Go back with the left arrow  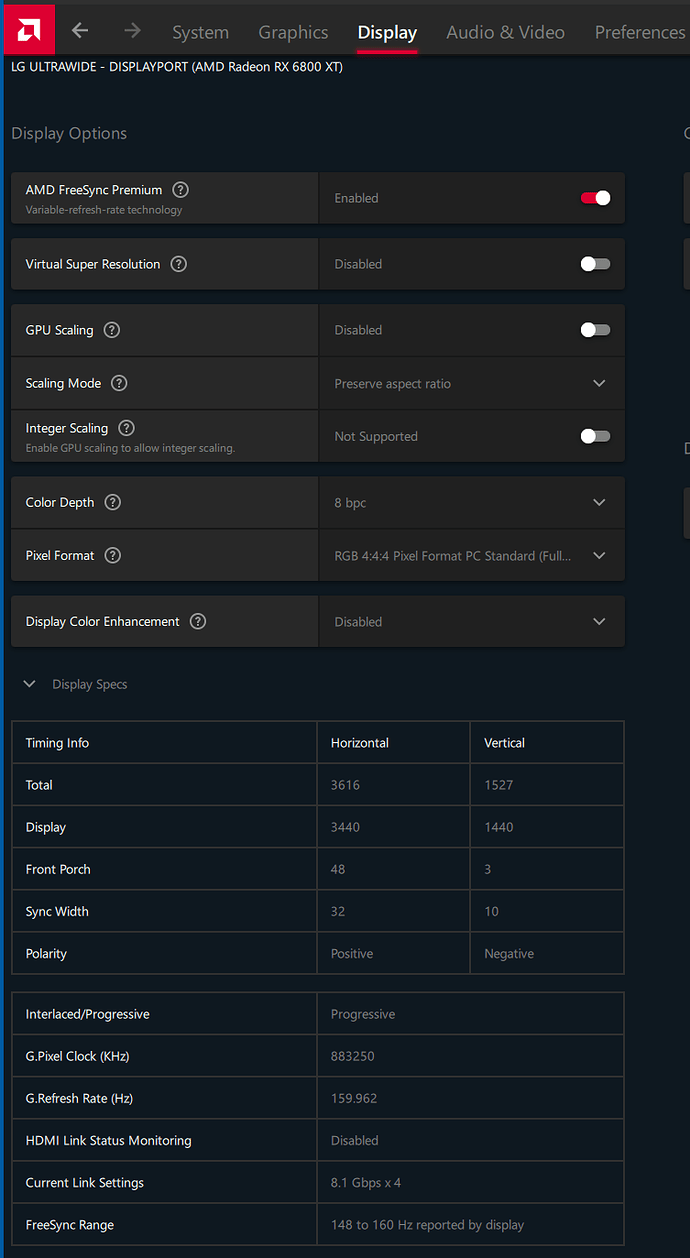point(80,31)
